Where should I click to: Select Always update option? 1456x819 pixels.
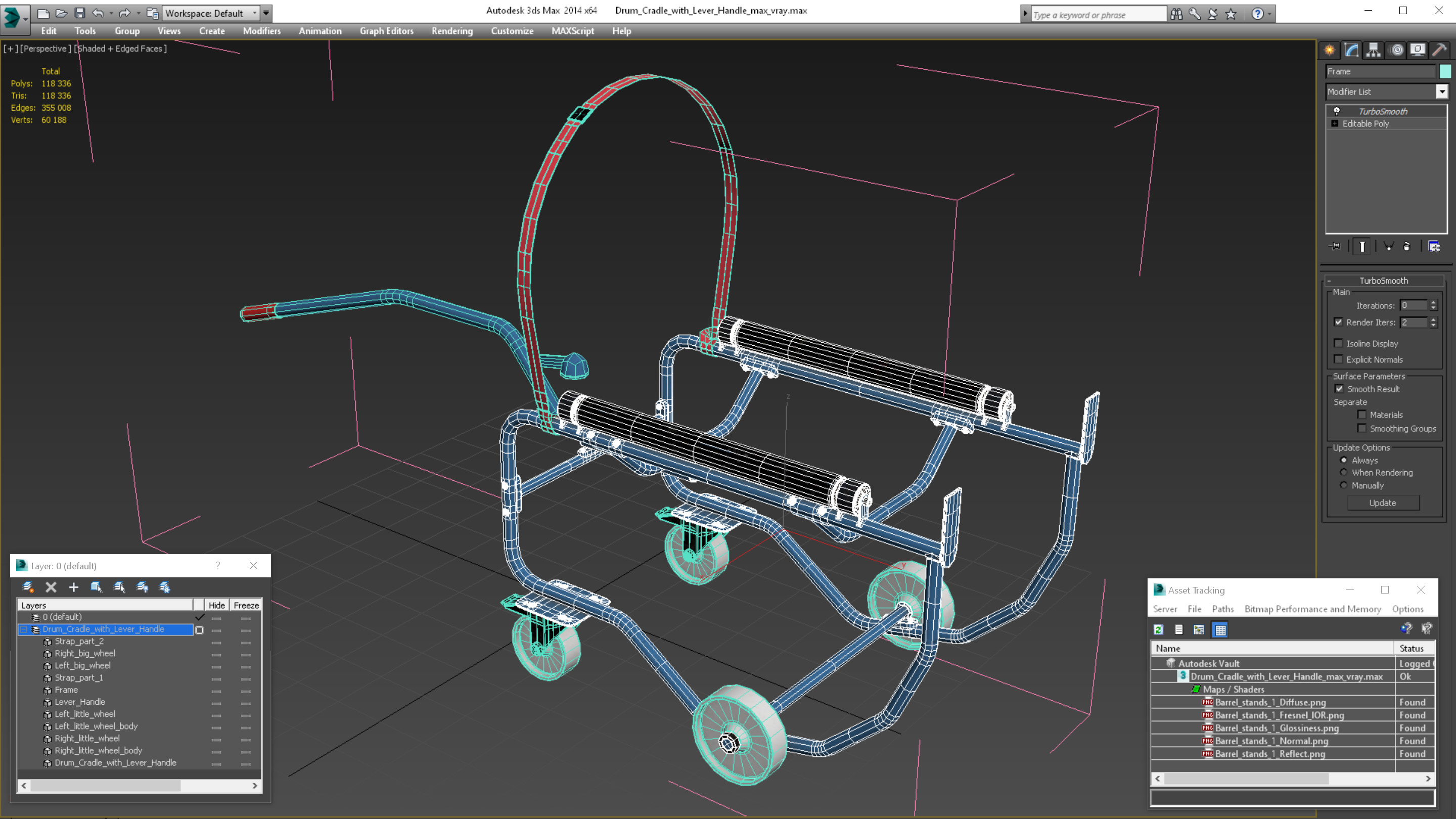pos(1344,460)
